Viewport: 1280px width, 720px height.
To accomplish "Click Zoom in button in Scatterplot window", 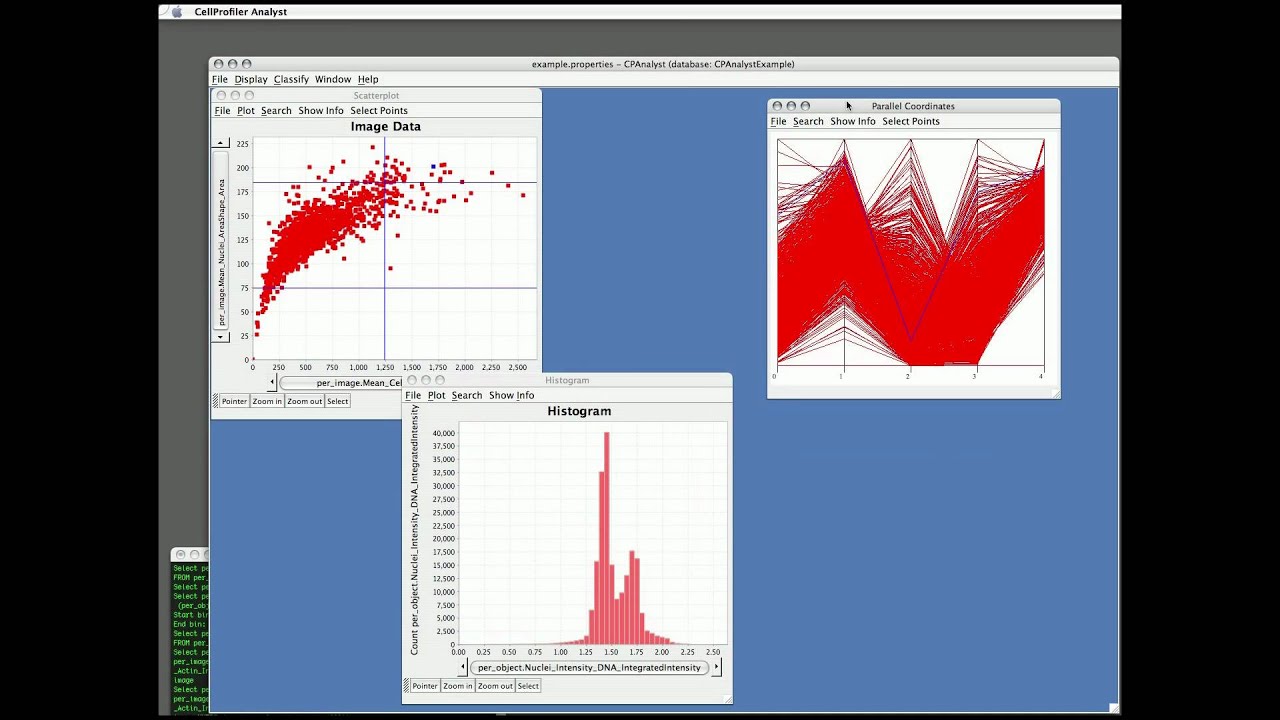I will tap(267, 401).
